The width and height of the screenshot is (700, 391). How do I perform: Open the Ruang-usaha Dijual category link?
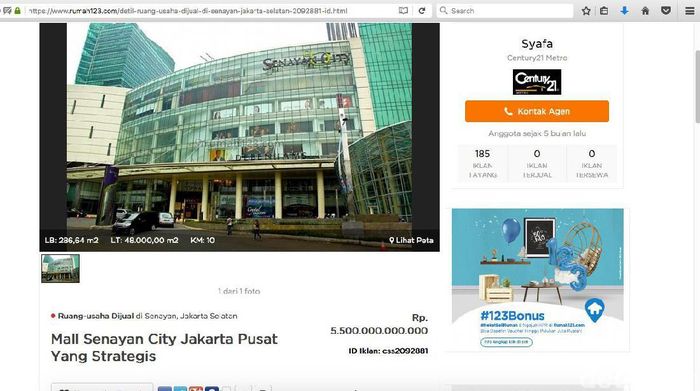(x=96, y=316)
